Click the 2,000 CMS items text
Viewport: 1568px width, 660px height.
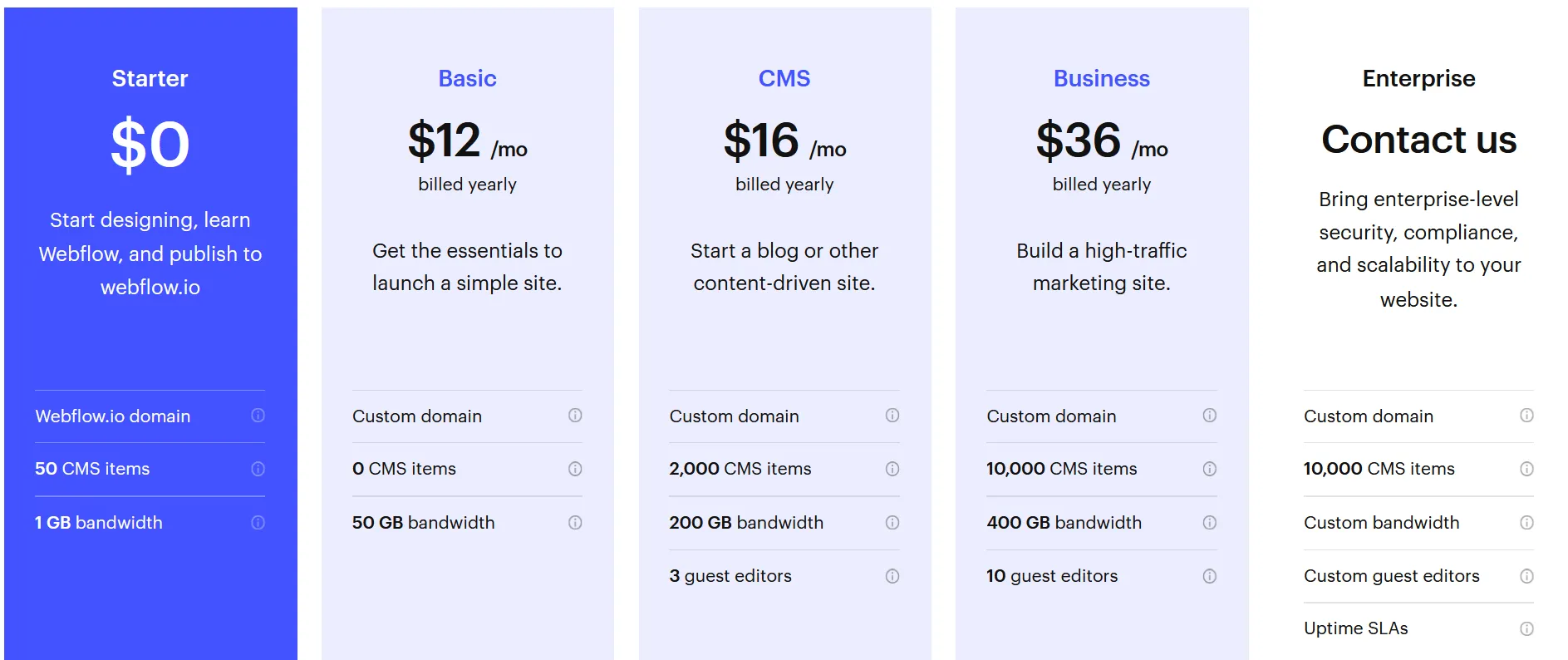click(x=740, y=469)
